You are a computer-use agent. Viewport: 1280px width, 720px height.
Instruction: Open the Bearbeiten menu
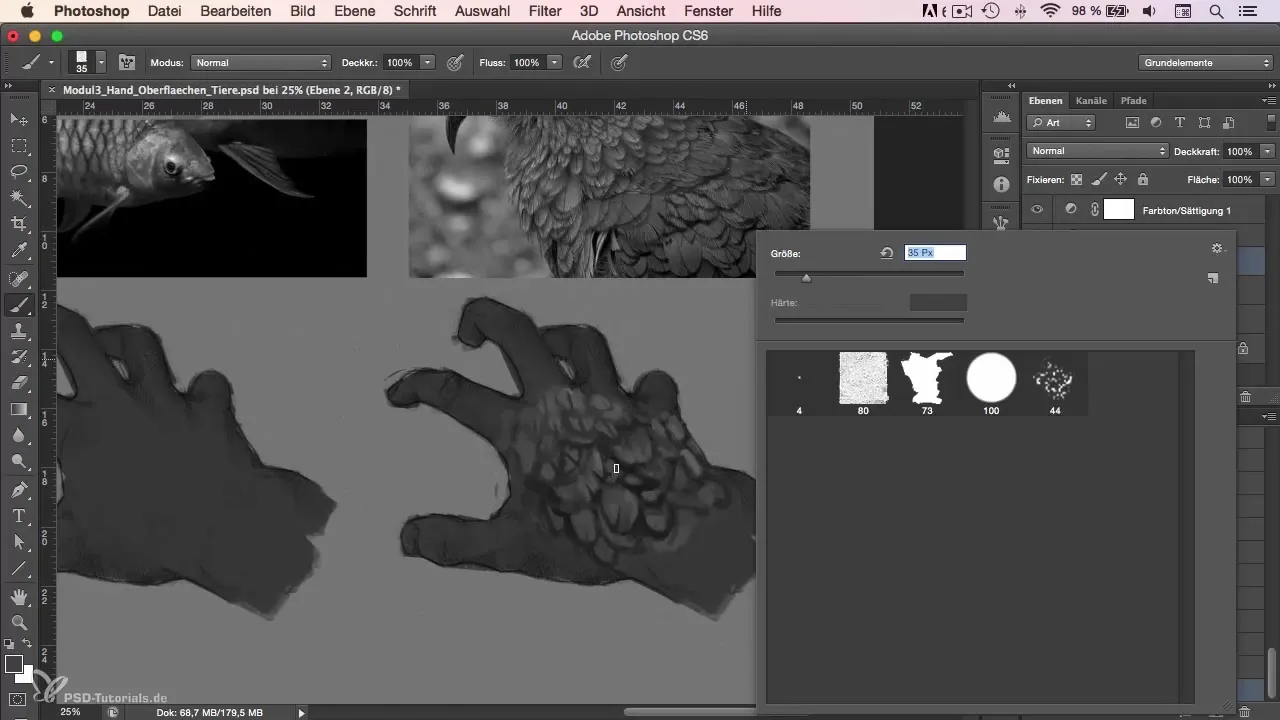tap(235, 11)
